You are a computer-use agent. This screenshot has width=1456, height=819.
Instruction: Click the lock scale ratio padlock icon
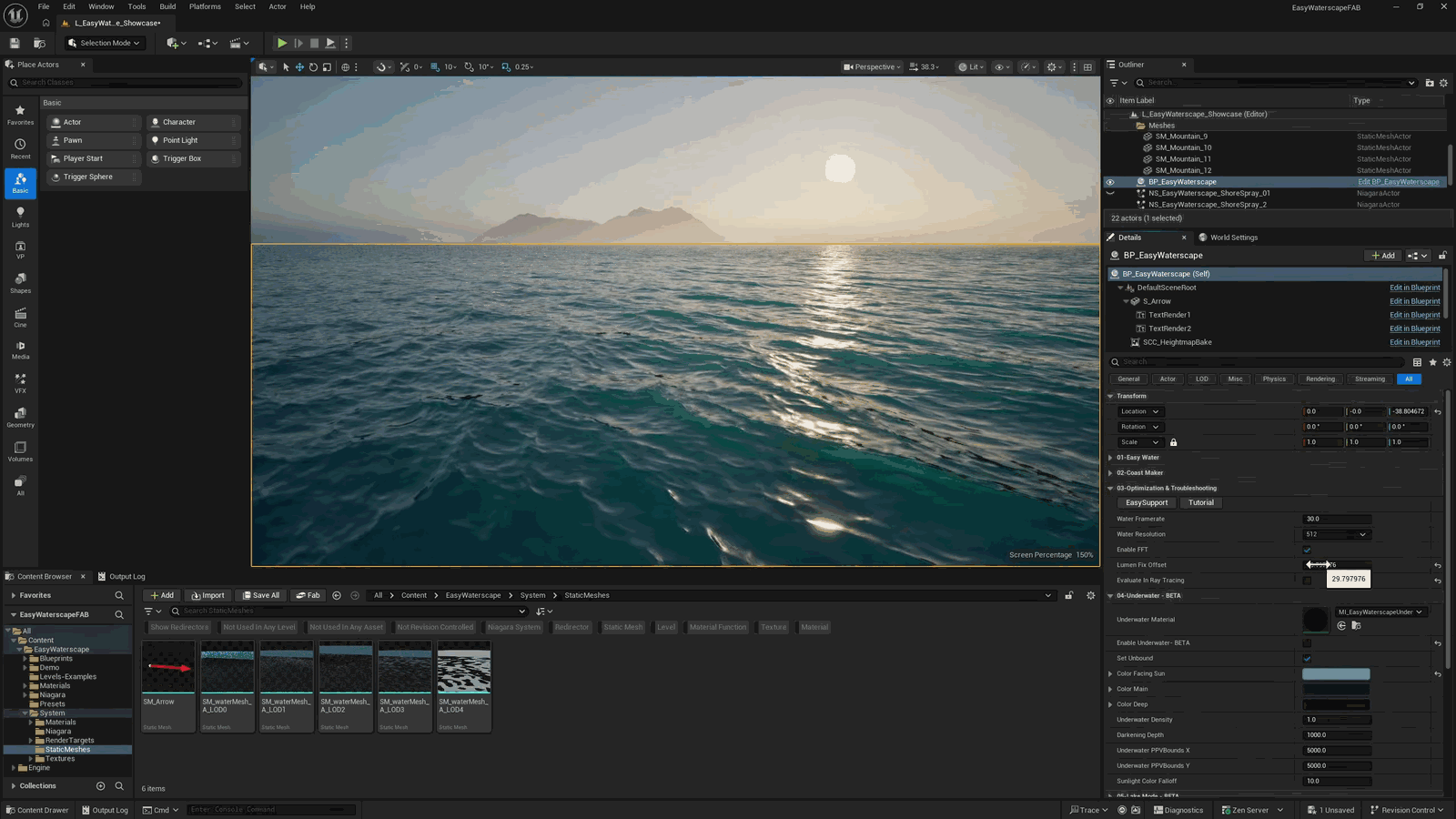(1173, 442)
